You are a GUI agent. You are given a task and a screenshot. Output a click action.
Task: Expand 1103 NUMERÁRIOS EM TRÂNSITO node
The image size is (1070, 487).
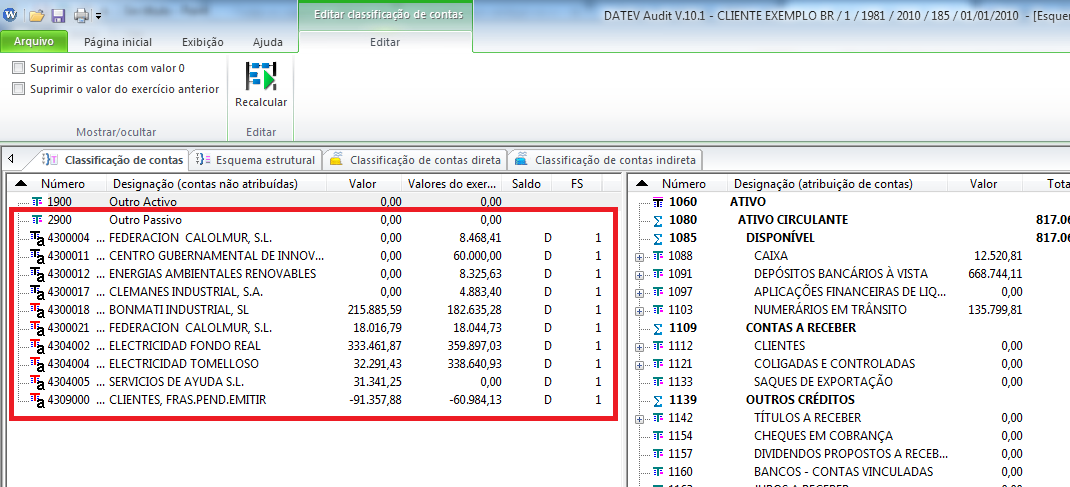click(x=639, y=310)
